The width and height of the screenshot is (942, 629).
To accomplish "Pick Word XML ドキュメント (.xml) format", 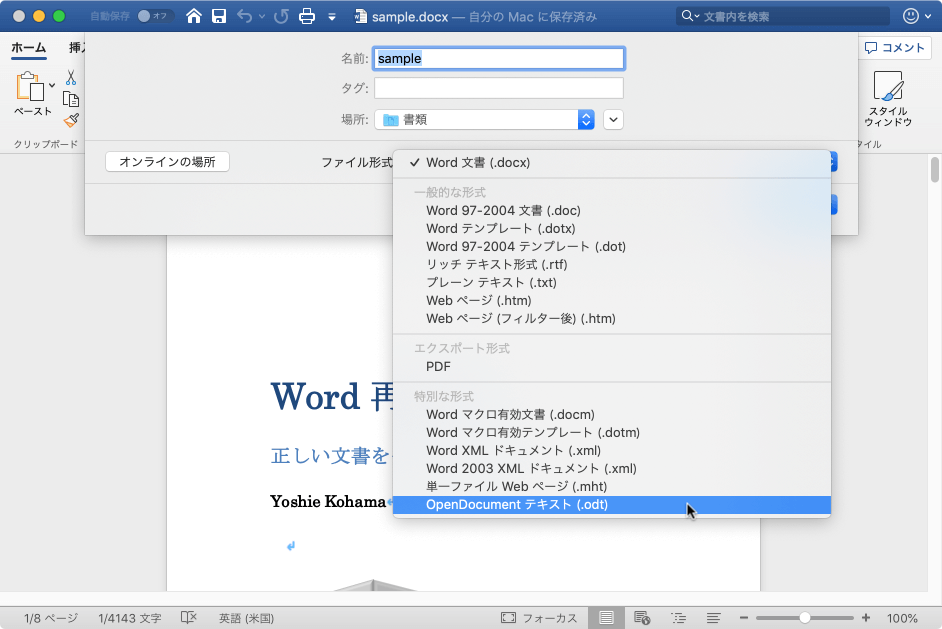I will point(612,451).
